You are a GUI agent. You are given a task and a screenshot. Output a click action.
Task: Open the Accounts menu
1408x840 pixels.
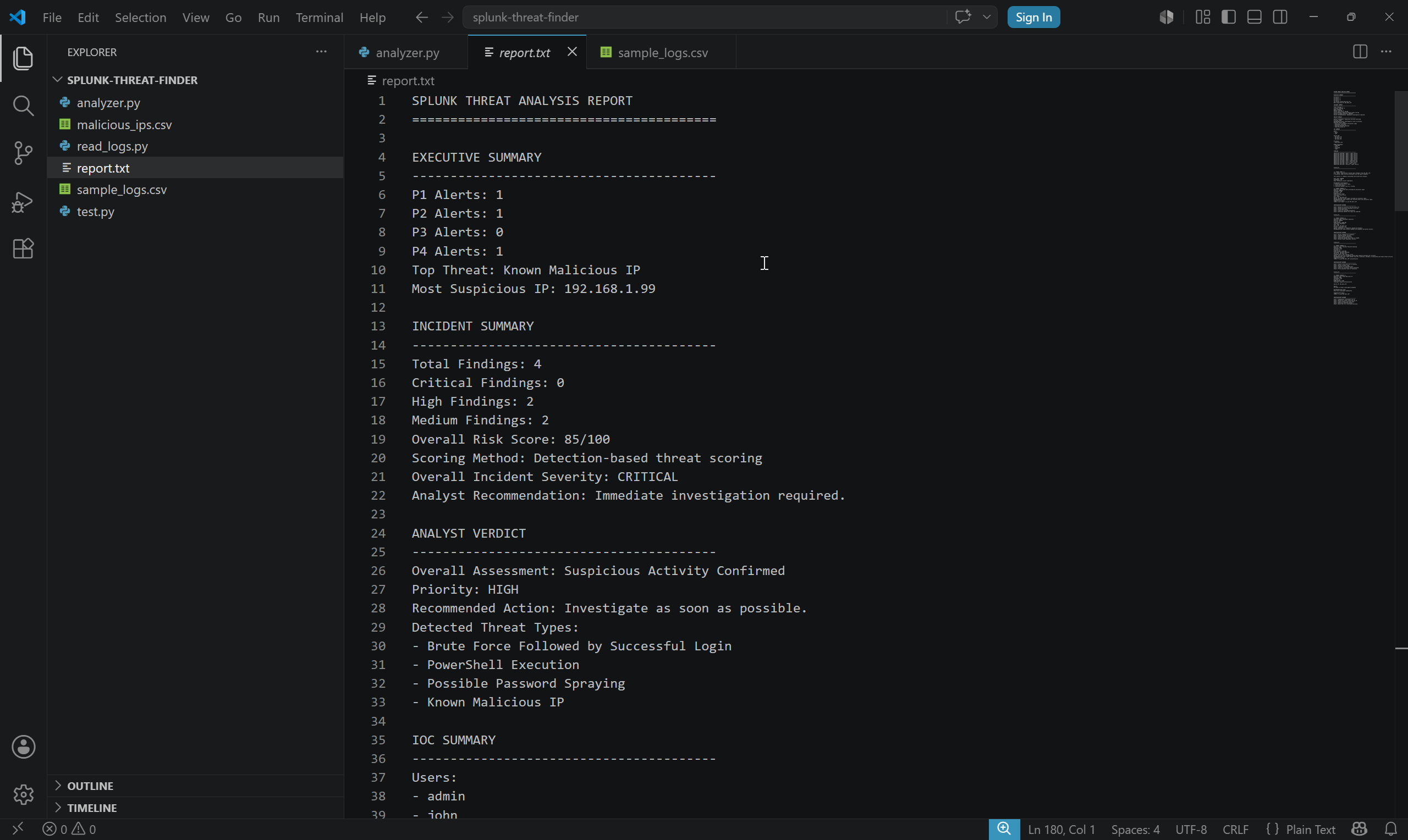pyautogui.click(x=23, y=747)
